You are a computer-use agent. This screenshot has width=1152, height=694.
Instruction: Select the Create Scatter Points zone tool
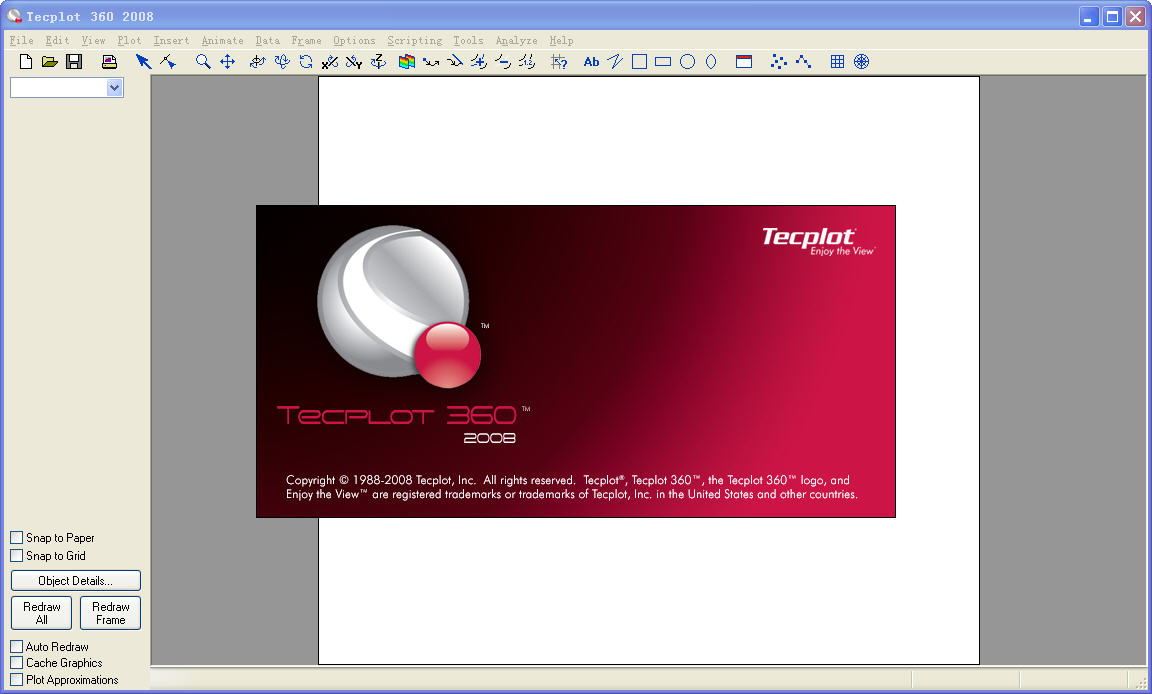(x=779, y=62)
